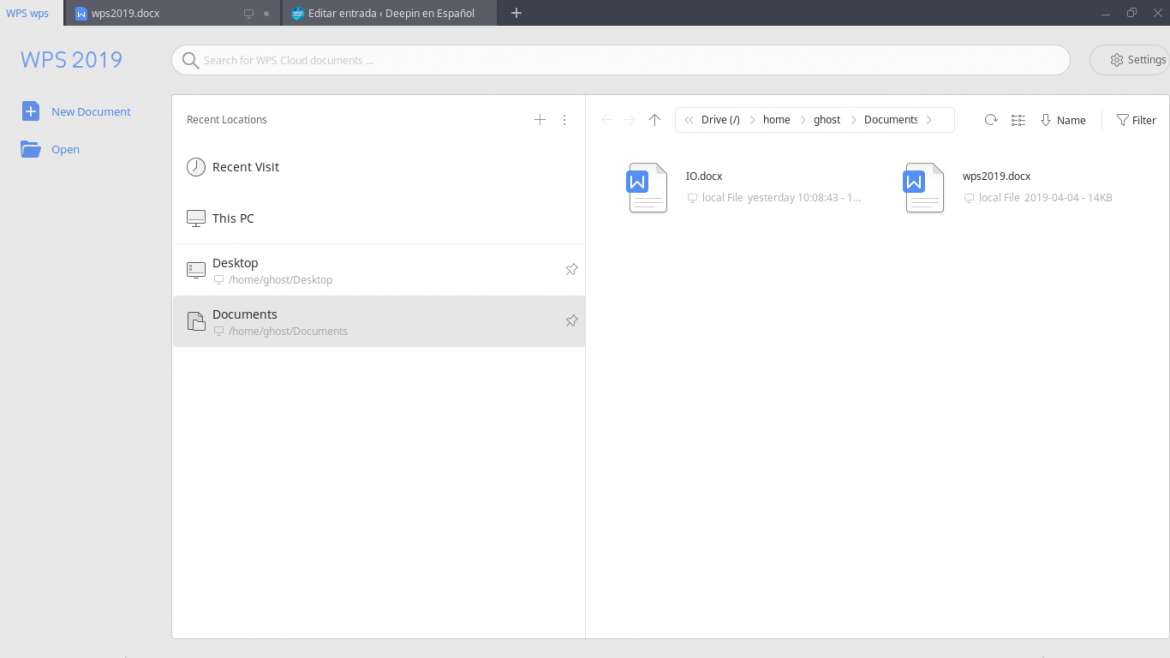Pin the Documents location
Screen dimensions: 1170x658
click(572, 321)
